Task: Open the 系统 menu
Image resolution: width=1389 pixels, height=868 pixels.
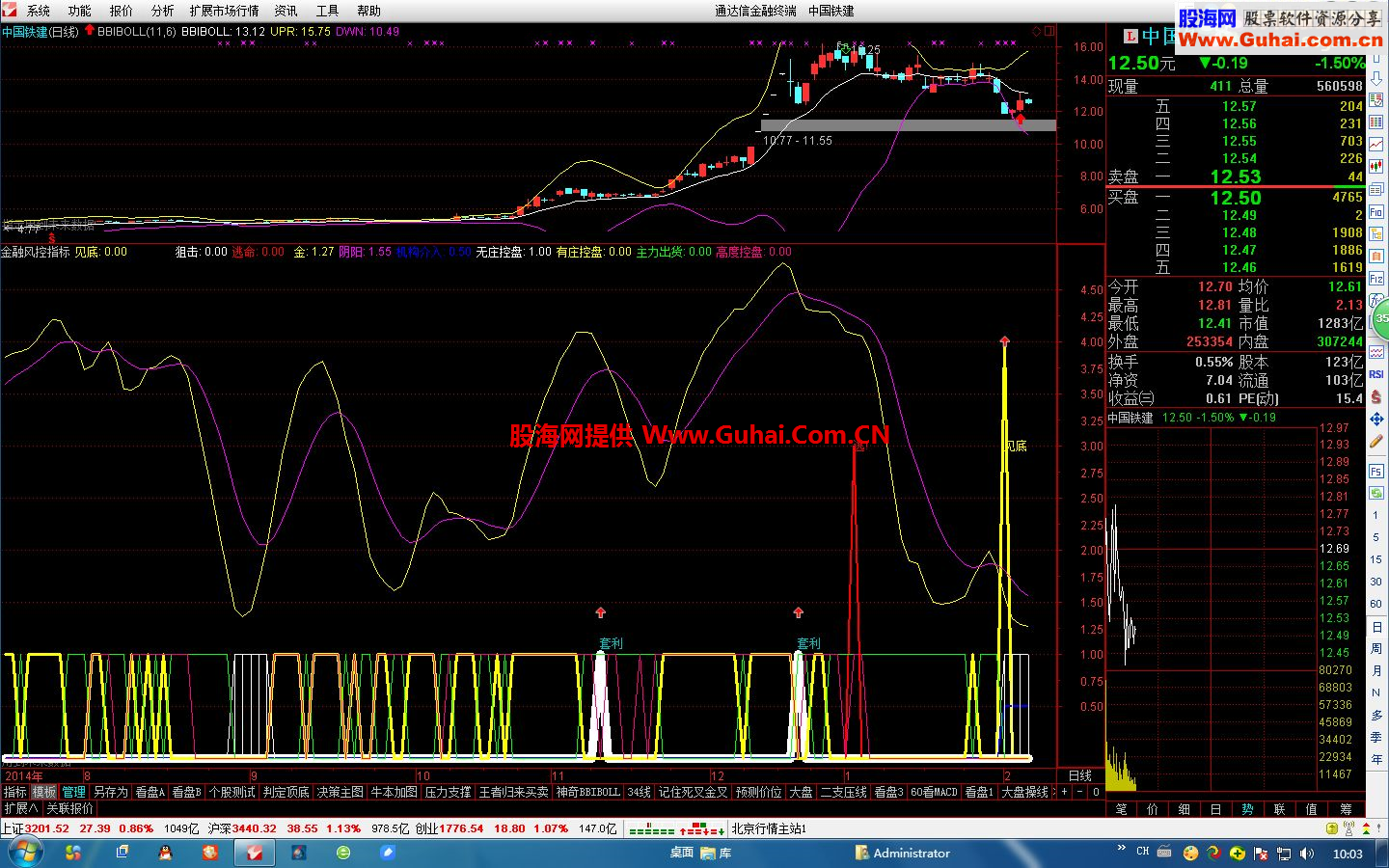Action: point(39,11)
